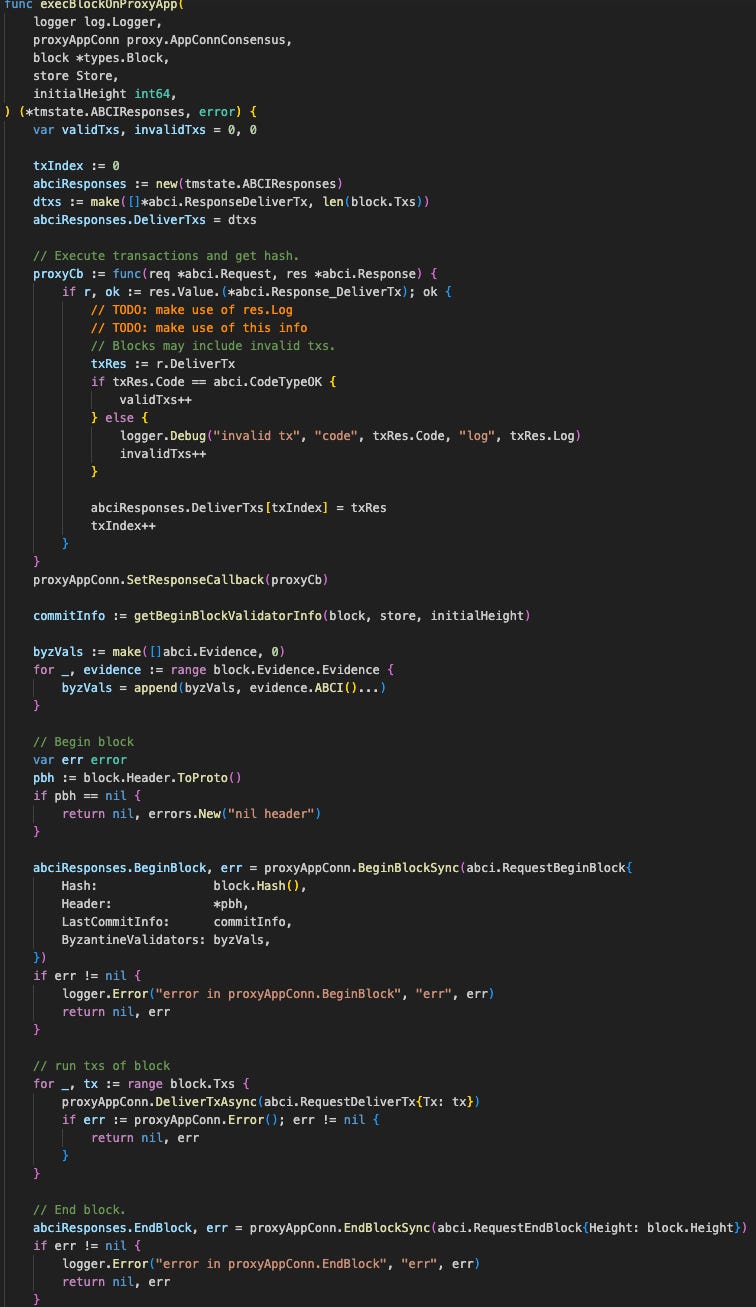The width and height of the screenshot is (756, 1307).
Task: Click 'abciResponses := new(tmstate.ABCIResponses)' line
Action: [x=187, y=183]
